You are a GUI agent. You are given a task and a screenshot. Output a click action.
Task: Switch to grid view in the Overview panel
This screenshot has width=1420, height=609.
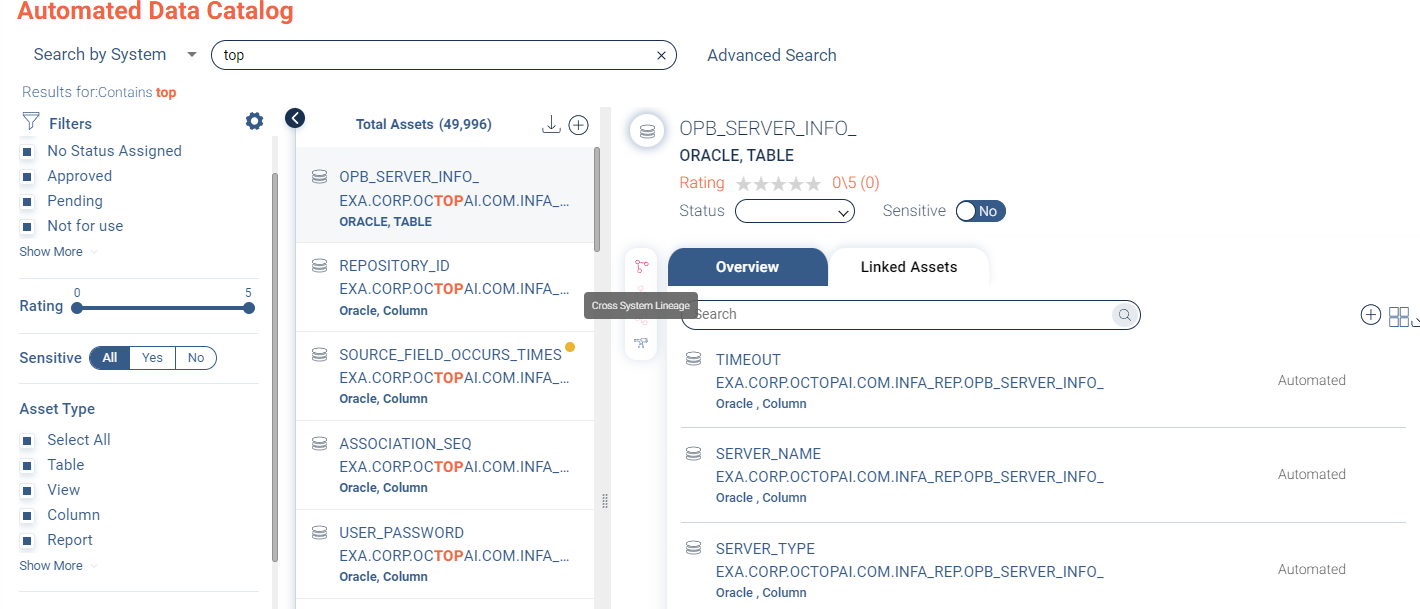1398,316
